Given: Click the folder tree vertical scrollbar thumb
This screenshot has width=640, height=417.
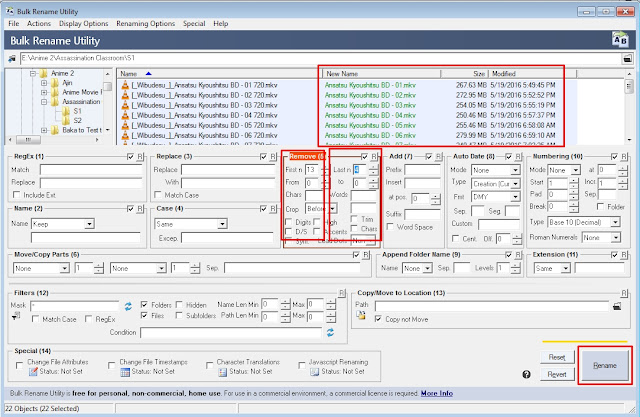Looking at the screenshot, I should pyautogui.click(x=108, y=86).
